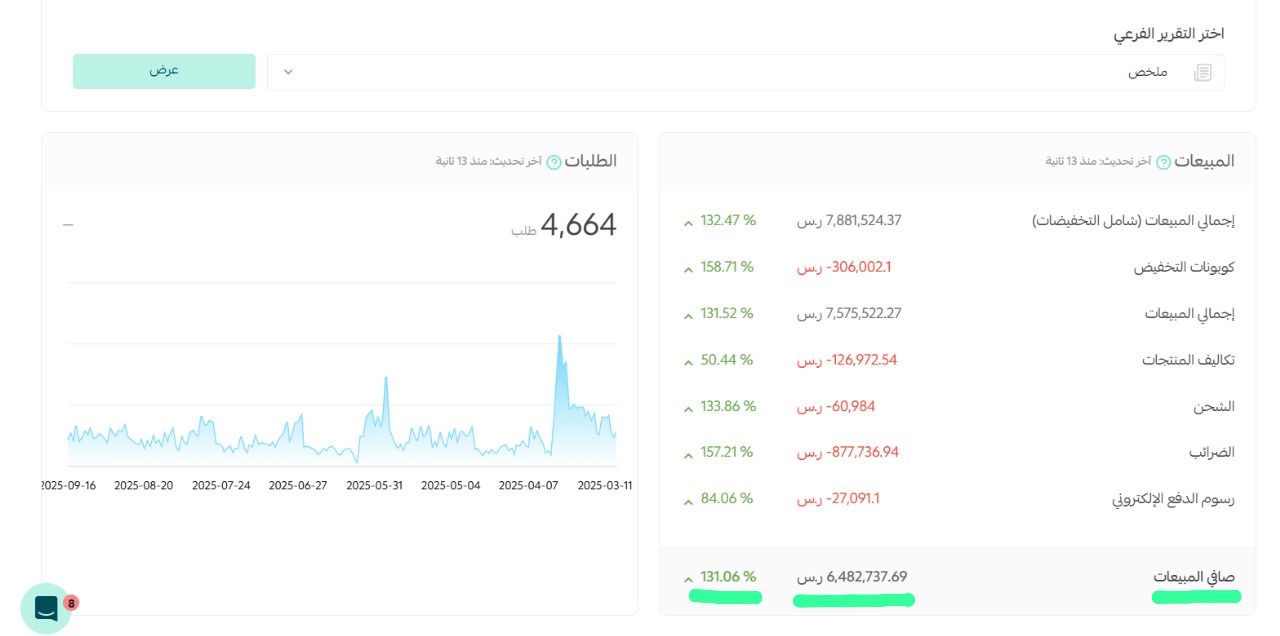Click the help icon beside الطلبات heading
This screenshot has width=1280, height=636.
(x=554, y=162)
